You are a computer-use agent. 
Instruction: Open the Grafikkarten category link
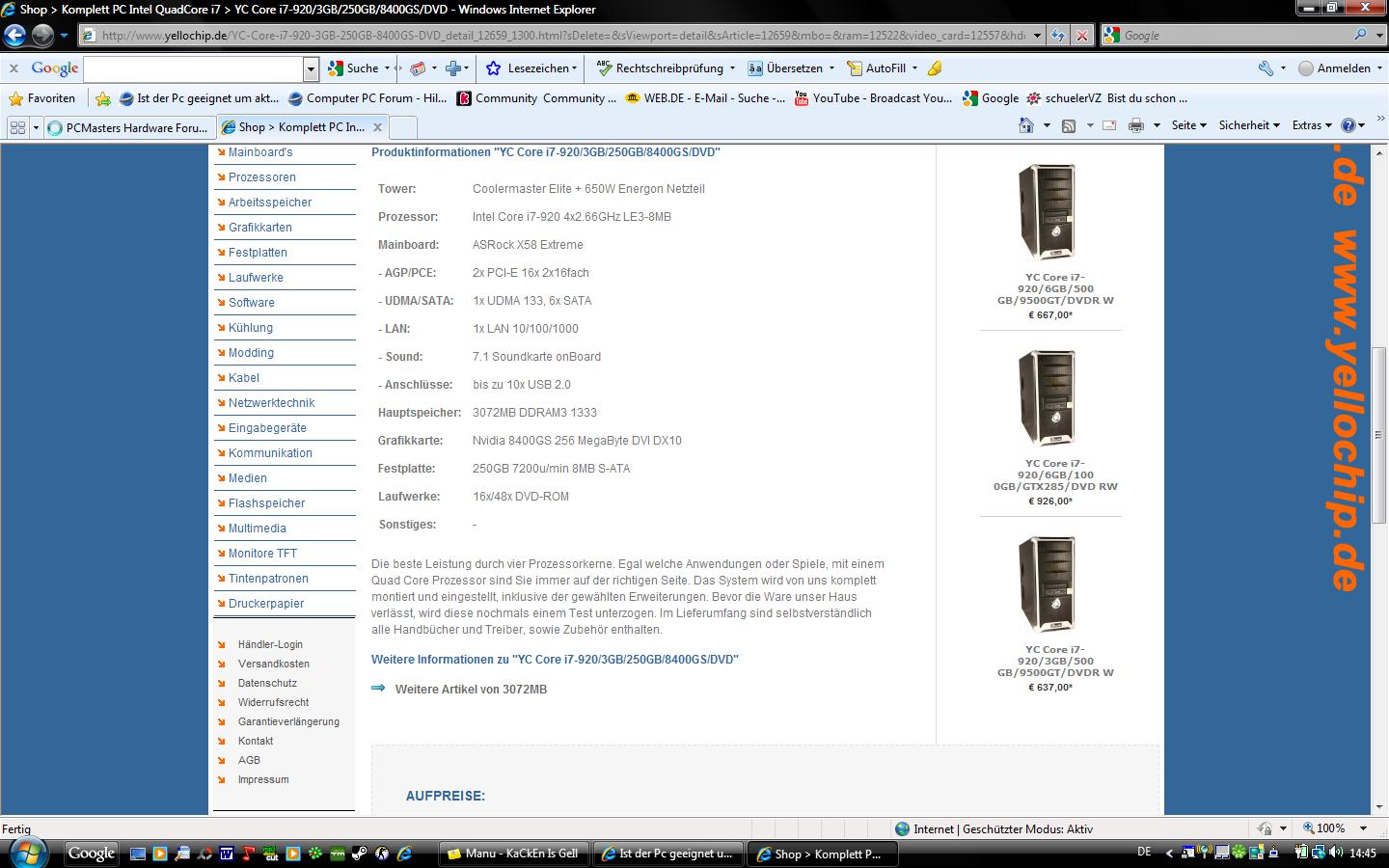[x=259, y=228]
